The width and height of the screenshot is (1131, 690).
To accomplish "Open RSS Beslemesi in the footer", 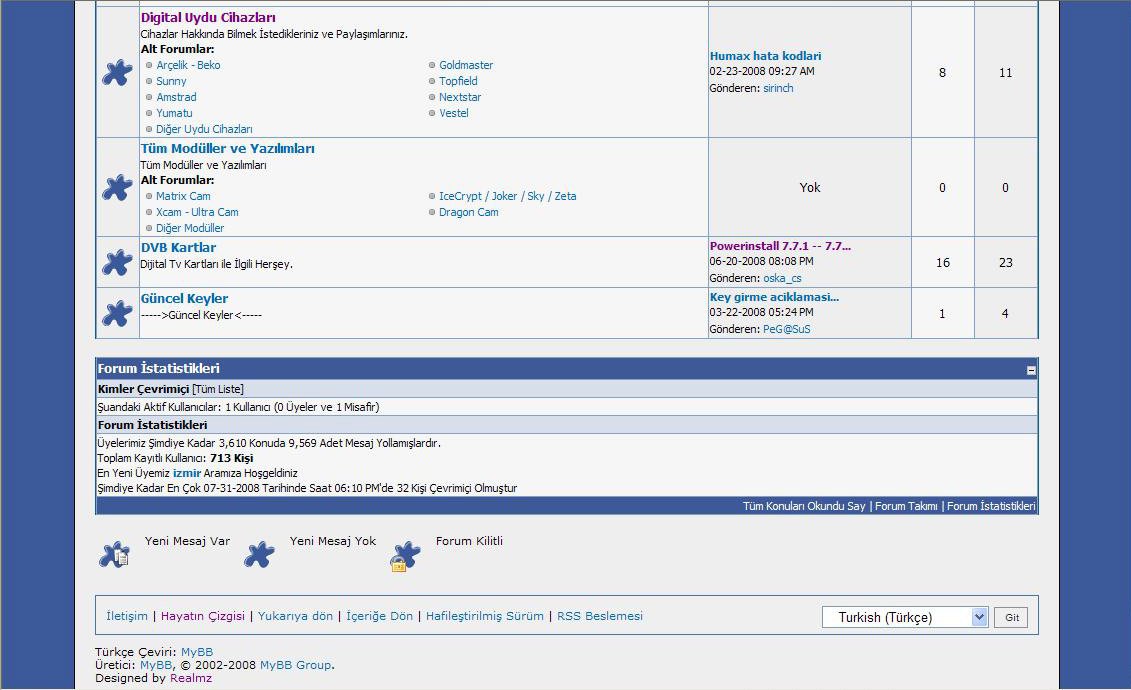I will click(x=600, y=616).
